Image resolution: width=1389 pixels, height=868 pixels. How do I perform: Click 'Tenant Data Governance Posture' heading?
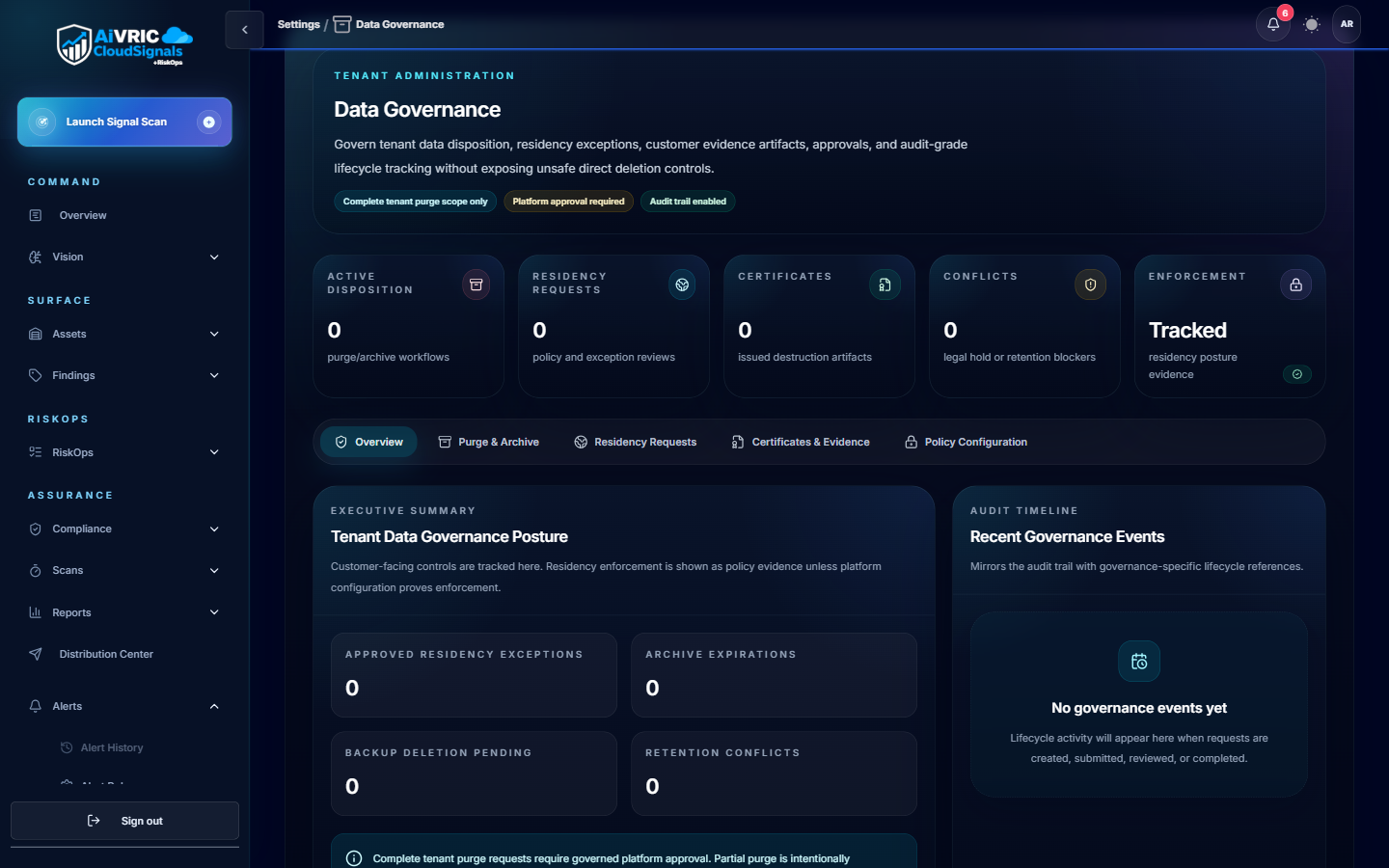pos(449,536)
